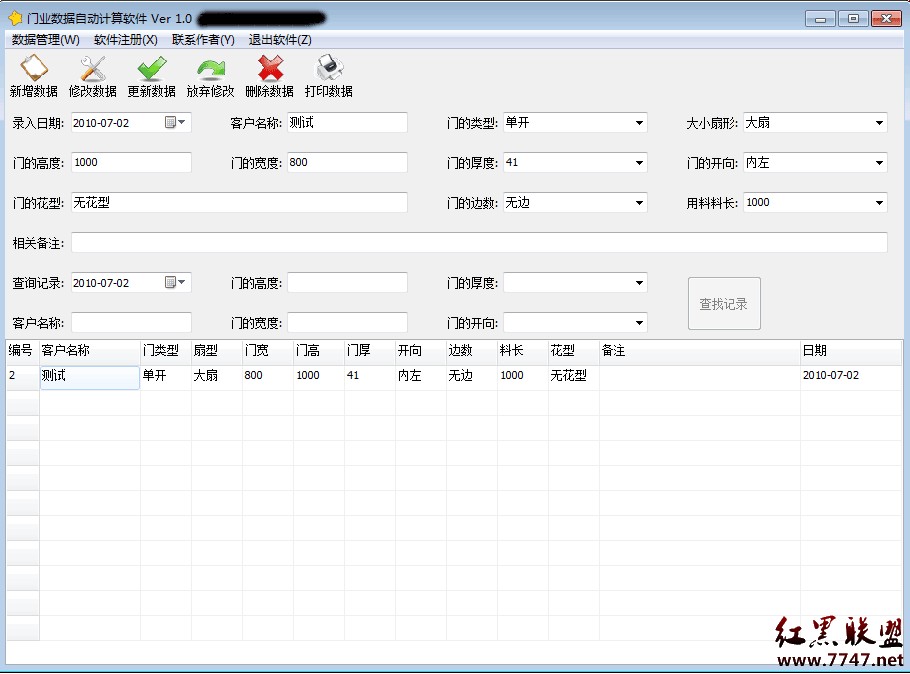The height and width of the screenshot is (674, 910).
Task: Click the empty 门的宽度 search field
Action: pyautogui.click(x=347, y=323)
